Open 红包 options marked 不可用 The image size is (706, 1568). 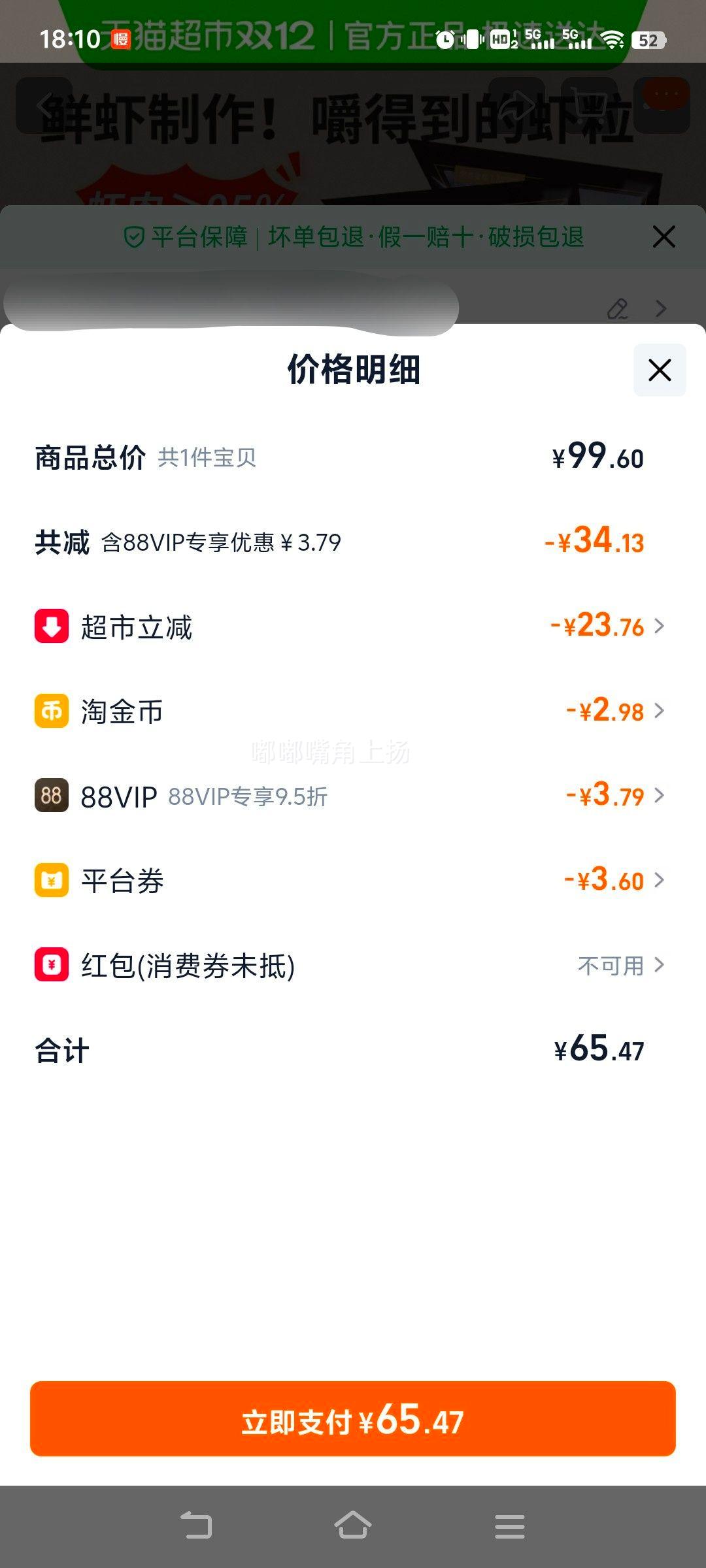pyautogui.click(x=620, y=965)
